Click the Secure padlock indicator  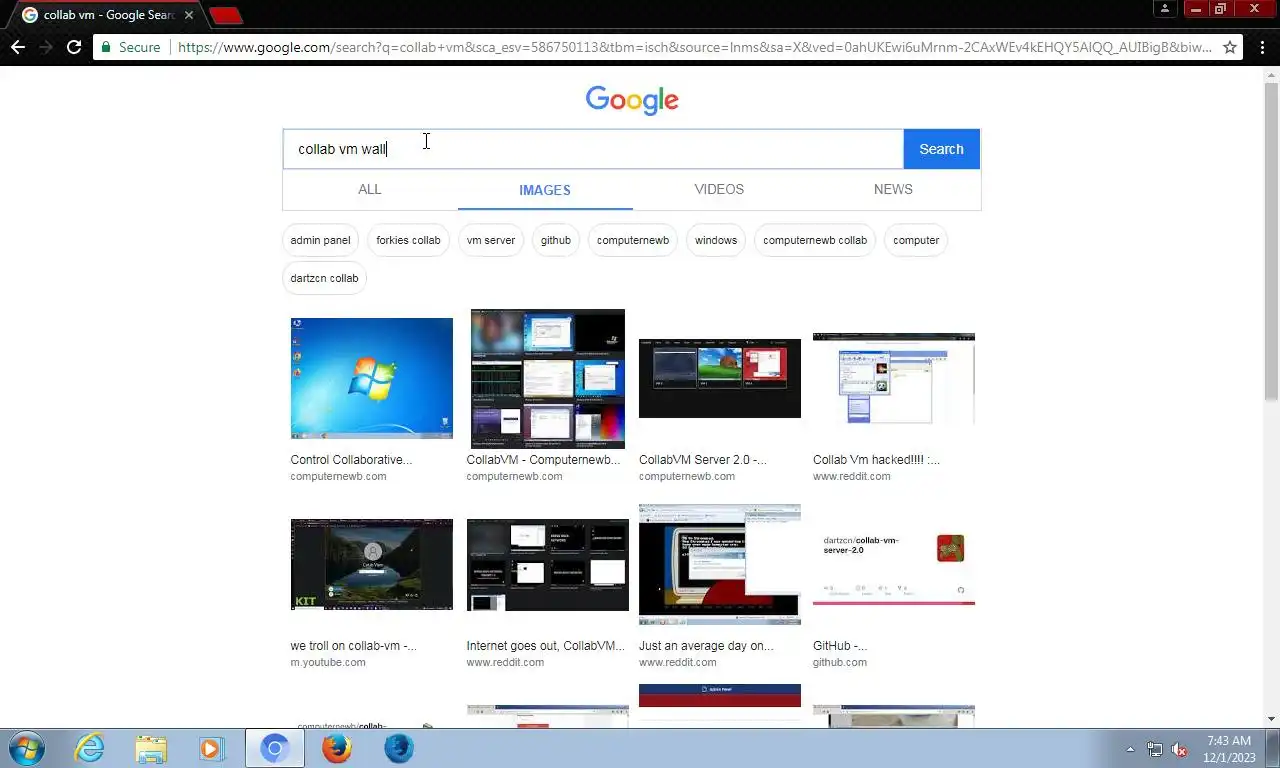[131, 47]
